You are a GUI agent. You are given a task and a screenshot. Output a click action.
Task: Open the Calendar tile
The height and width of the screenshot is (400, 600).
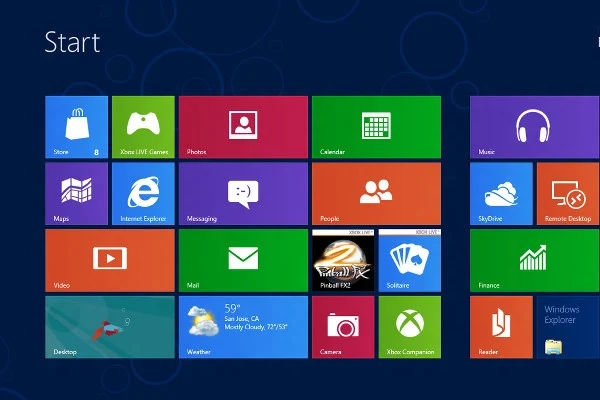377,127
